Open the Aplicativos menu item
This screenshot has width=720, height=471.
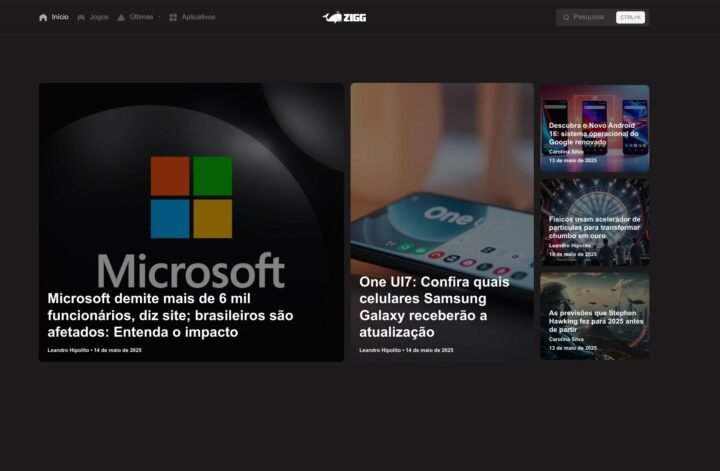click(198, 17)
